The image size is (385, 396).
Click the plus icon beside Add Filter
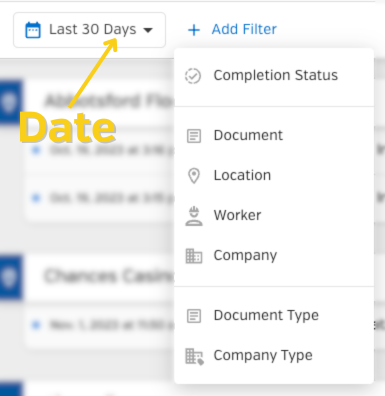coord(194,30)
